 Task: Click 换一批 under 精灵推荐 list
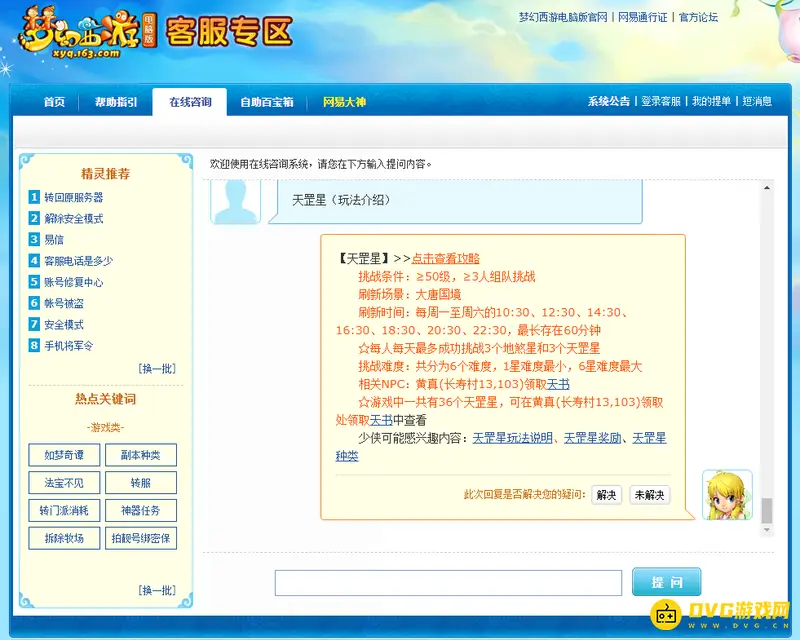pos(157,368)
